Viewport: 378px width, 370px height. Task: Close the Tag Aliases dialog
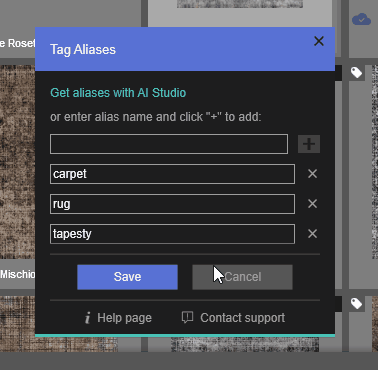point(319,41)
